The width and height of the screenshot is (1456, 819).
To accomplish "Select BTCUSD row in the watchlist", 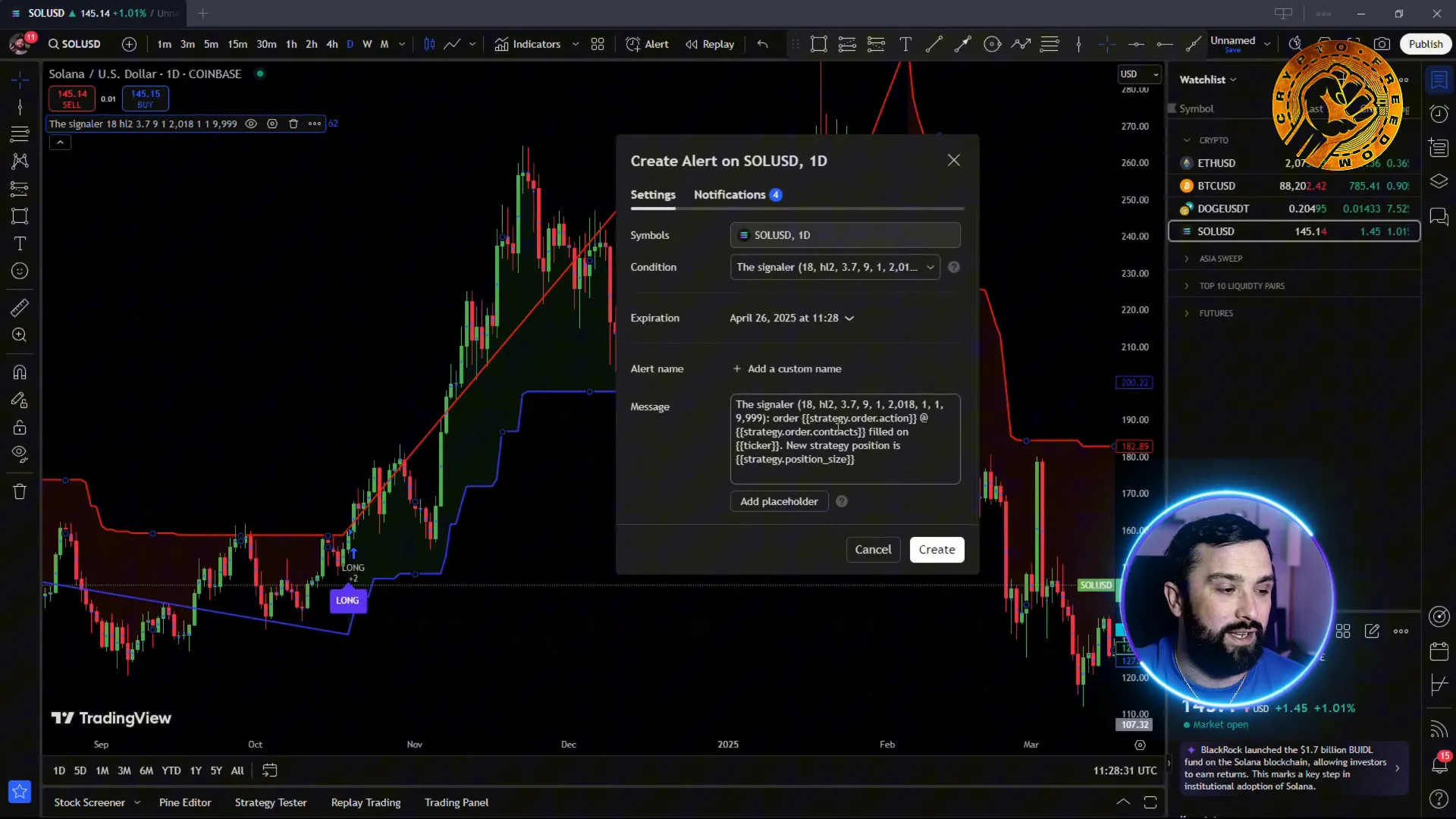I will pyautogui.click(x=1294, y=186).
